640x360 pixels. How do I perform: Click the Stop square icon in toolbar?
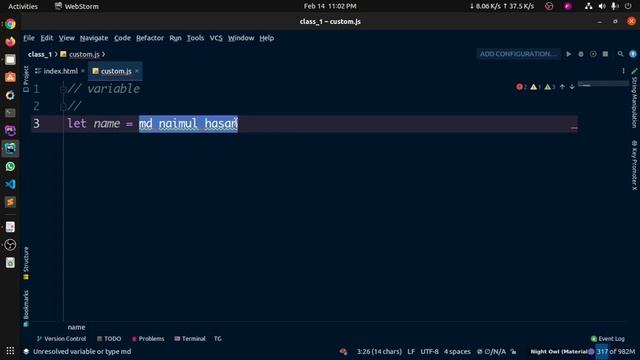click(605, 54)
